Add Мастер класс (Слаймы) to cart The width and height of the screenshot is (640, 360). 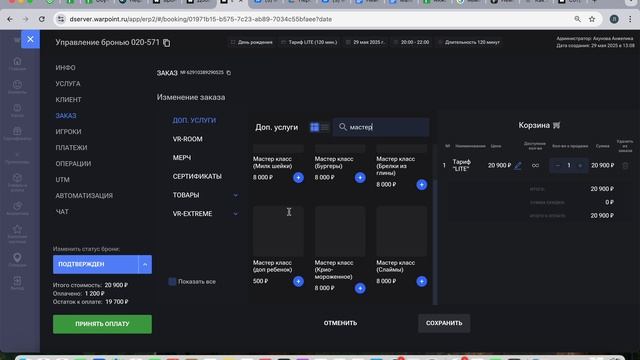[422, 281]
